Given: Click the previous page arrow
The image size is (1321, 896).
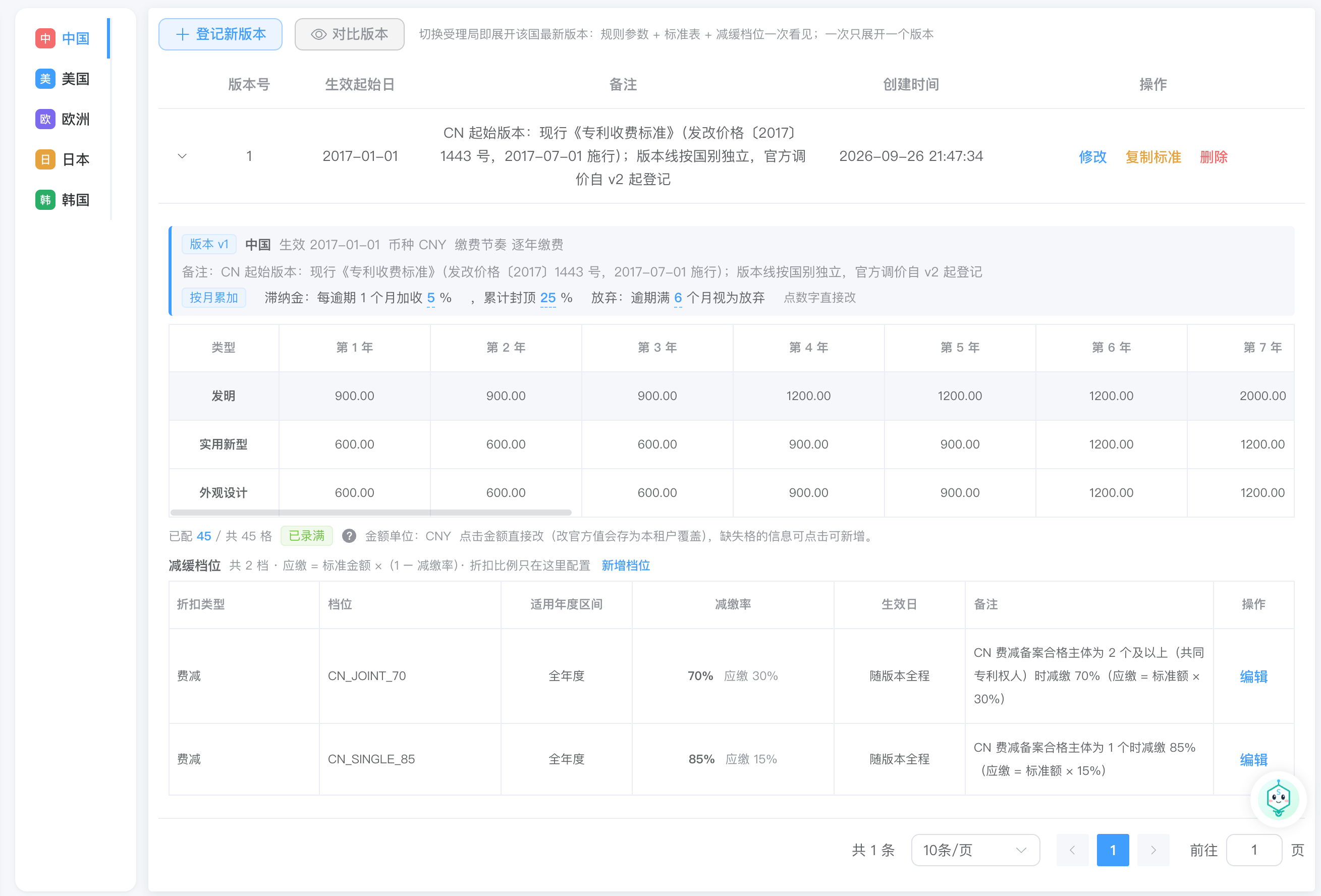Looking at the screenshot, I should point(1072,850).
